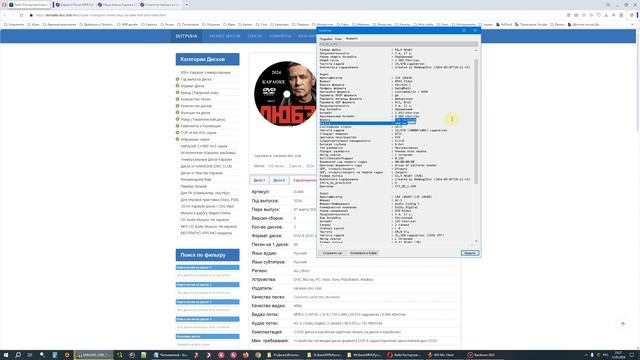Select the third dialog tab above the info text
Viewport: 640px width, 360px height.
click(x=351, y=38)
